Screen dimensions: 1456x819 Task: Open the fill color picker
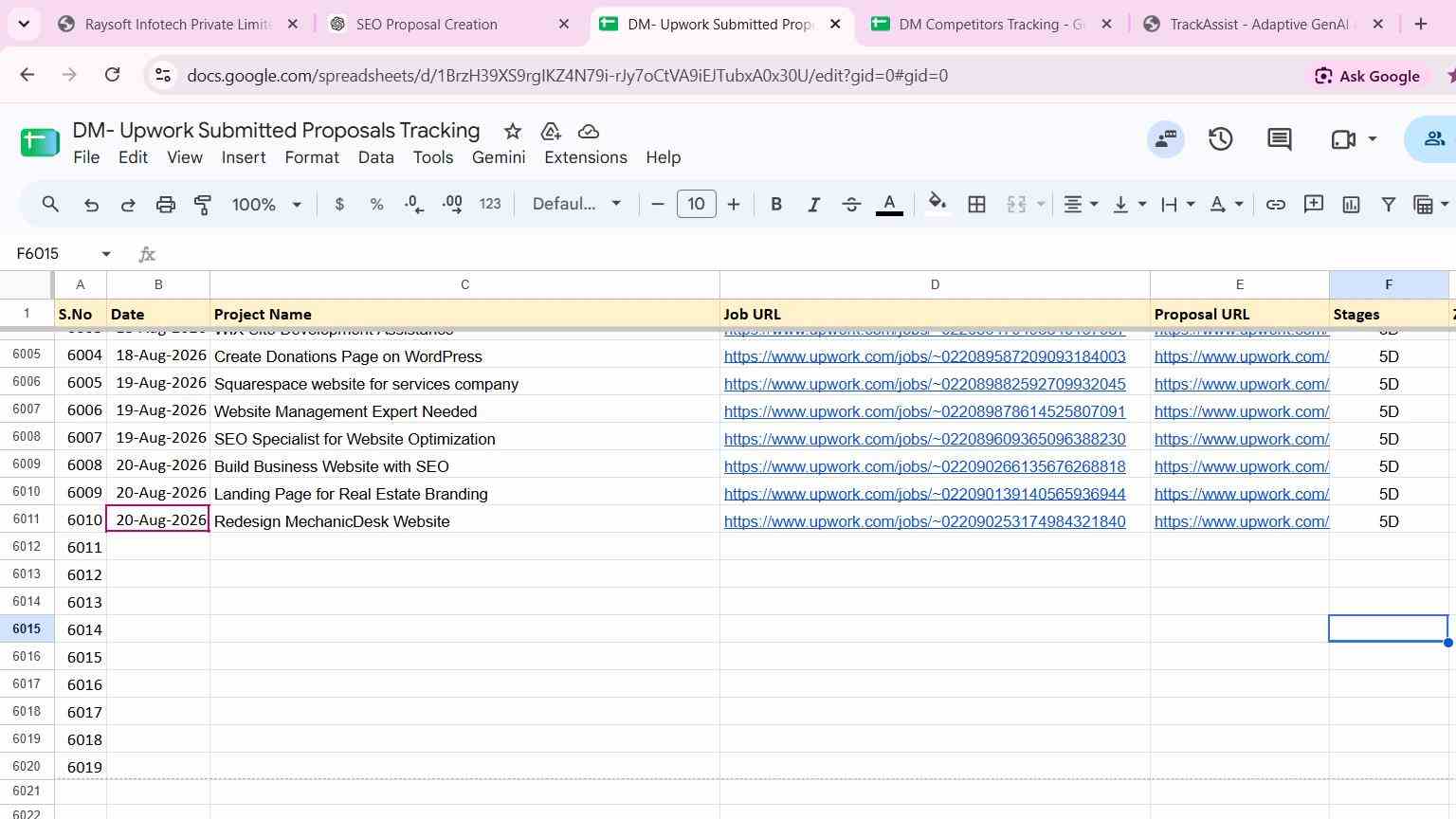click(x=937, y=205)
